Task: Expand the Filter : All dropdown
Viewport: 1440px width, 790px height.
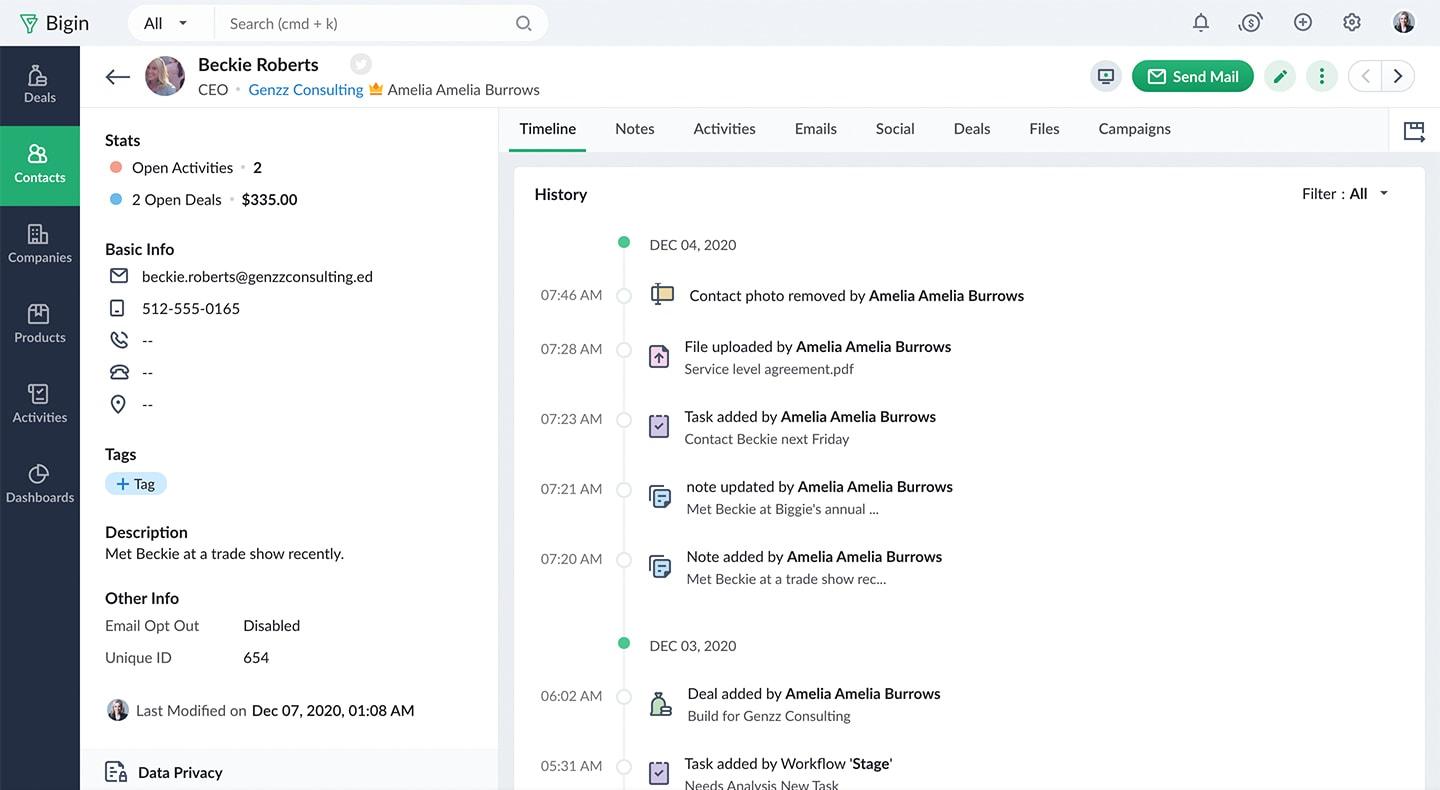Action: pos(1345,194)
